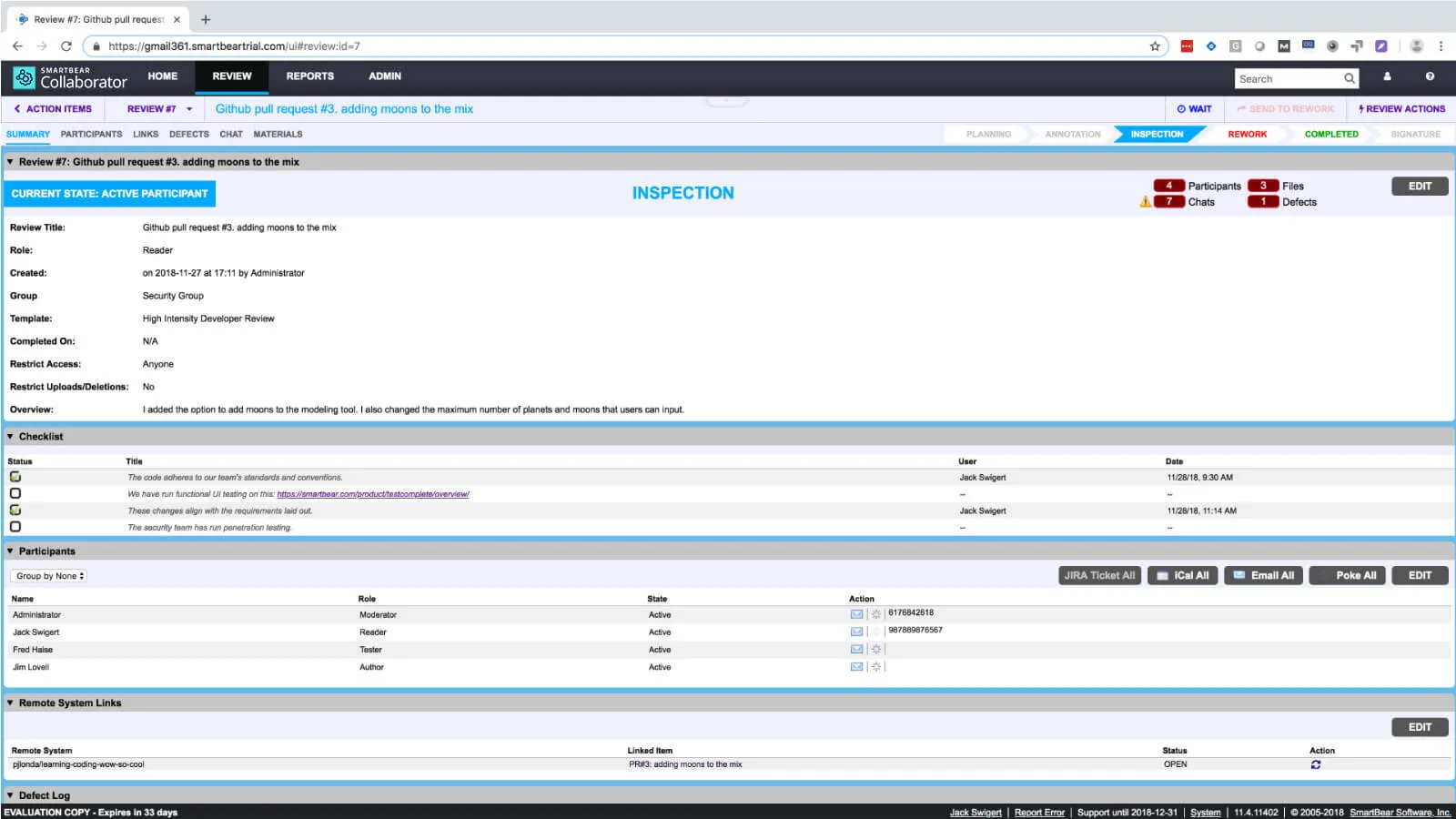Open the REVIEW #7 dropdown arrow
This screenshot has height=819, width=1456.
point(188,108)
